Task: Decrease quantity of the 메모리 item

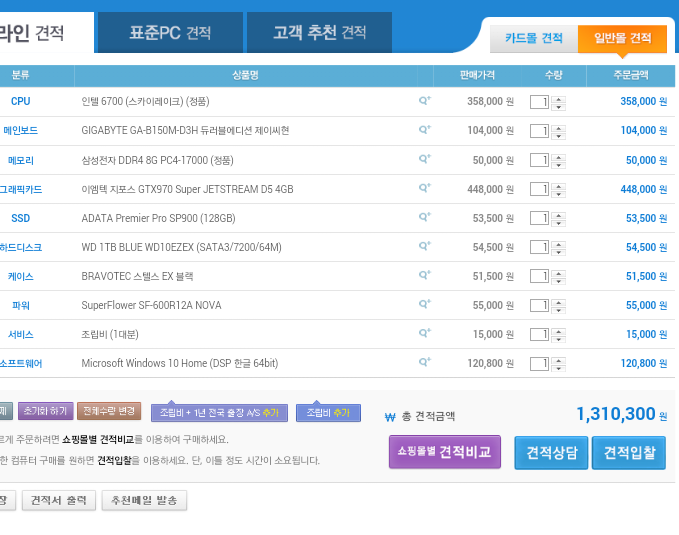Action: tap(558, 164)
